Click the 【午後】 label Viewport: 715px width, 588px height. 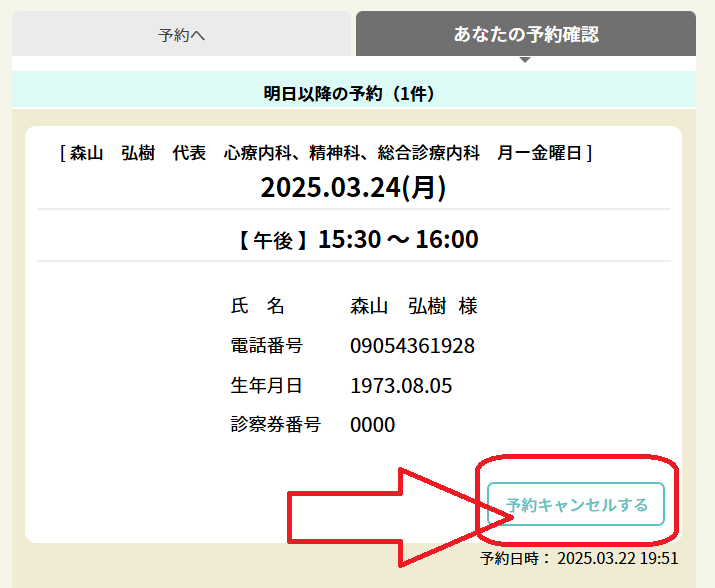[273, 240]
